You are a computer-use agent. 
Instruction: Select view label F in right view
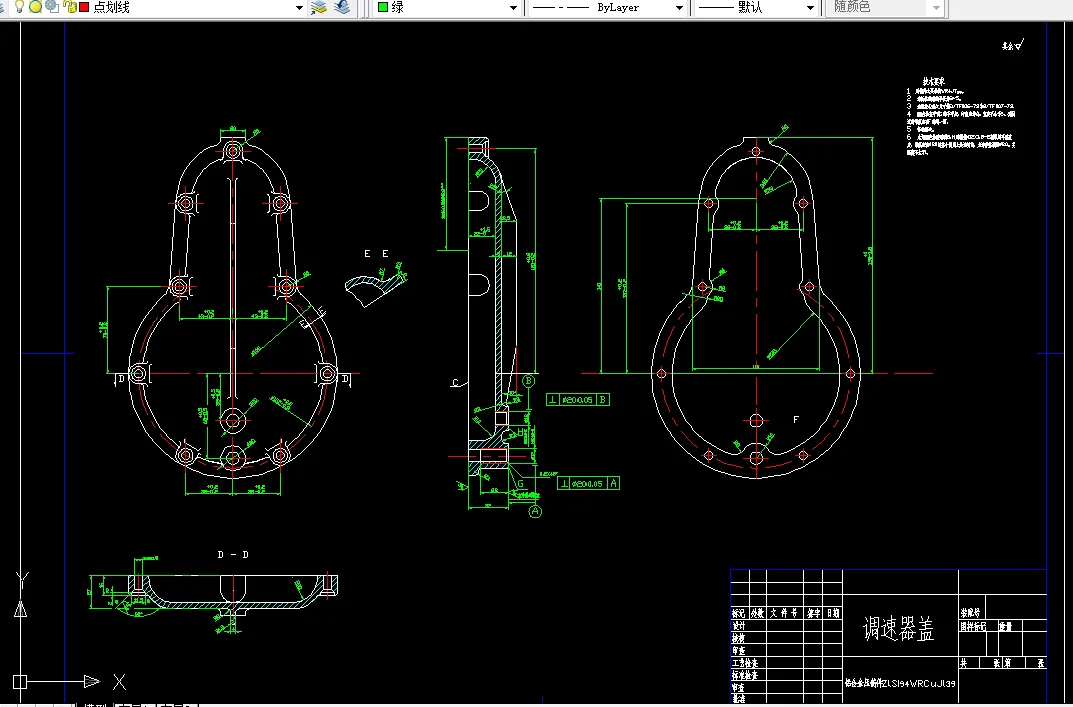(796, 420)
